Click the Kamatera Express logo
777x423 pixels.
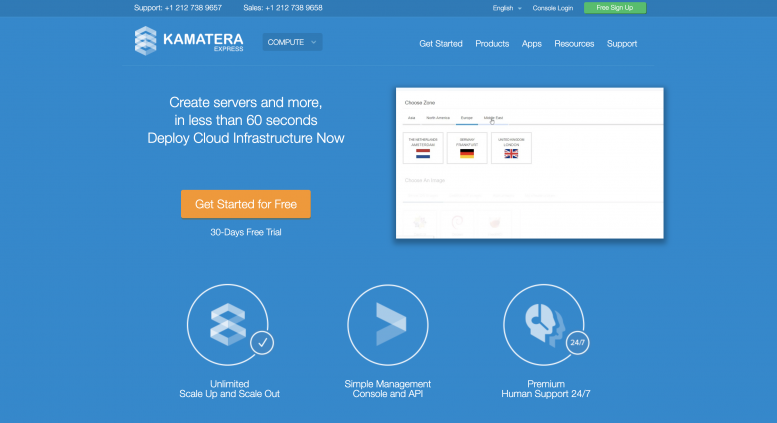(x=189, y=41)
